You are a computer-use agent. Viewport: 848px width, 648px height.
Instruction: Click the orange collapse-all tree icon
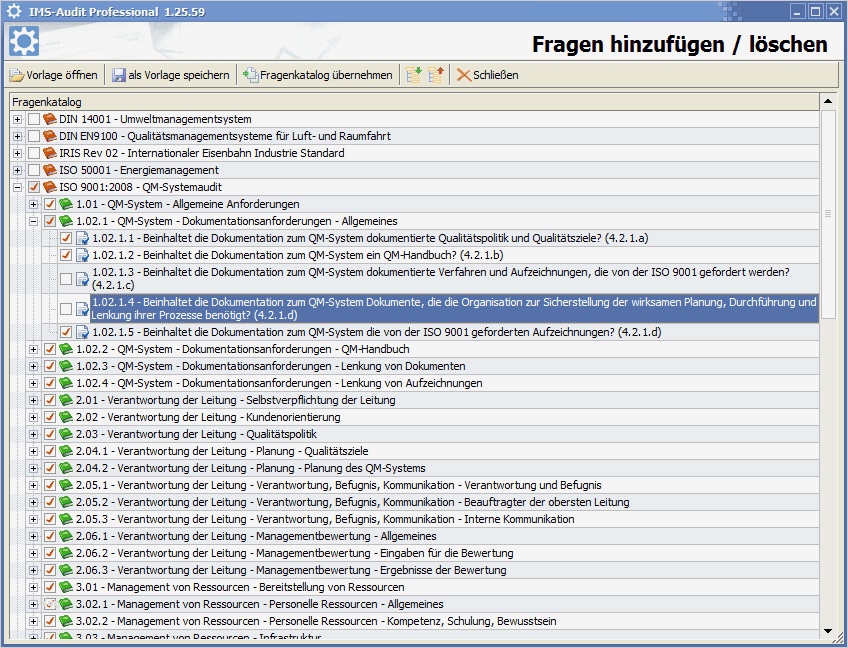(437, 74)
